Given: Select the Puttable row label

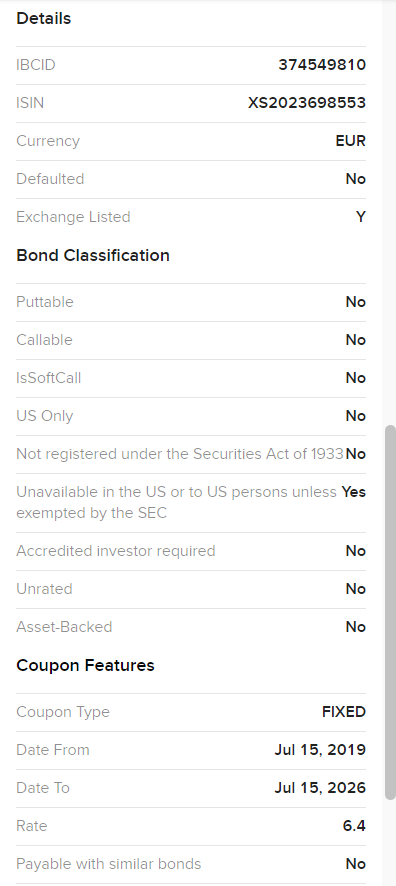Looking at the screenshot, I should (45, 302).
